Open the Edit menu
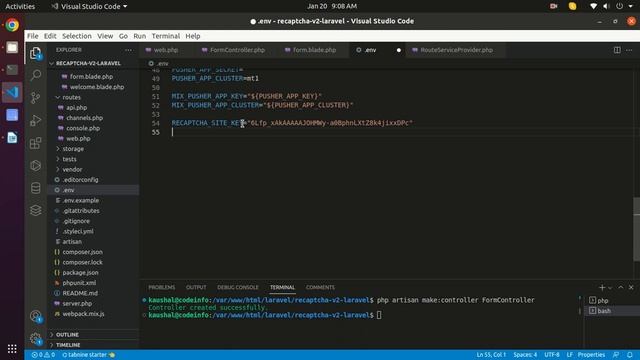 50,36
